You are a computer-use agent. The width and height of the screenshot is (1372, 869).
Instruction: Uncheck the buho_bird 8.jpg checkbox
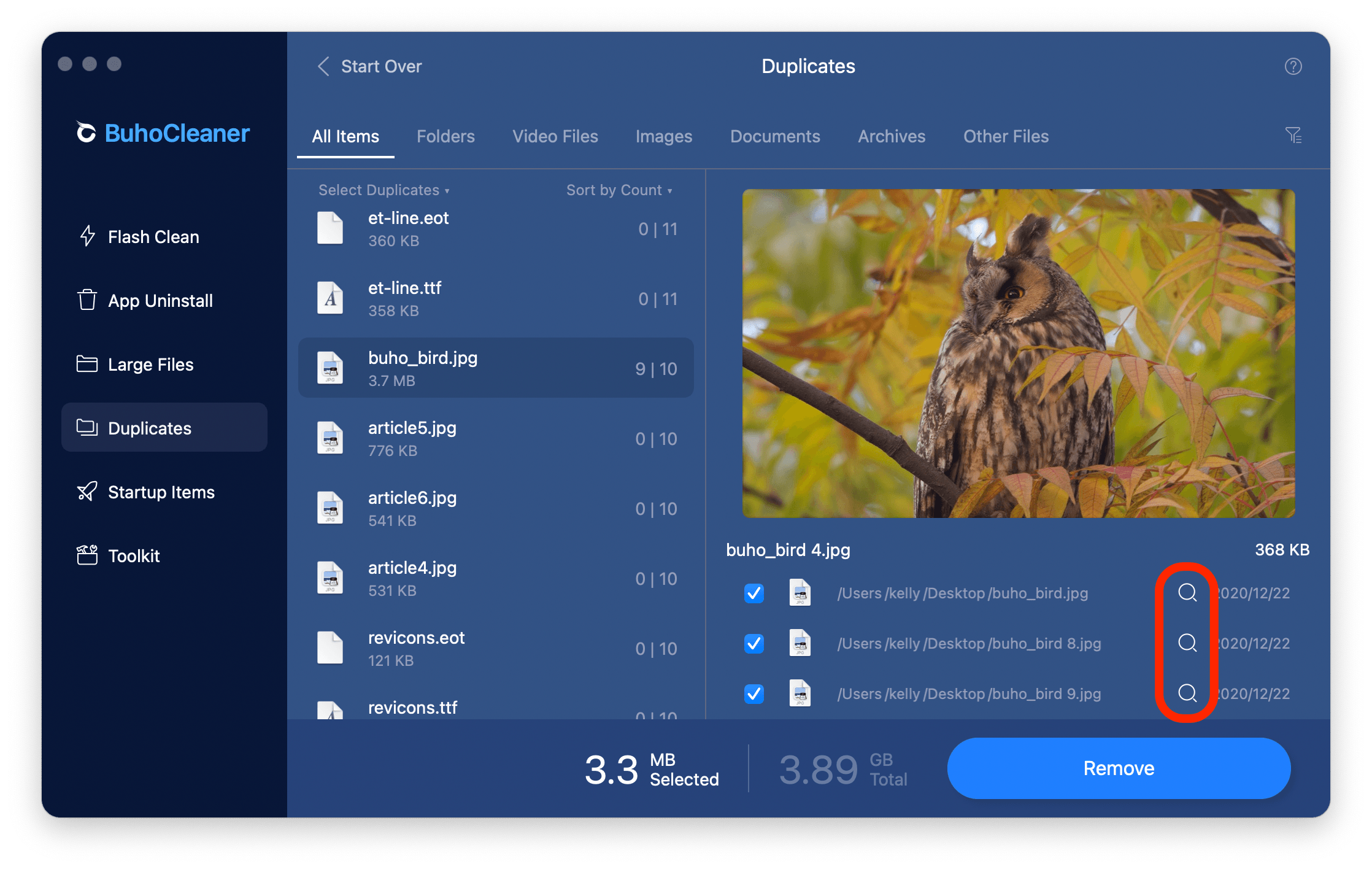(x=753, y=643)
